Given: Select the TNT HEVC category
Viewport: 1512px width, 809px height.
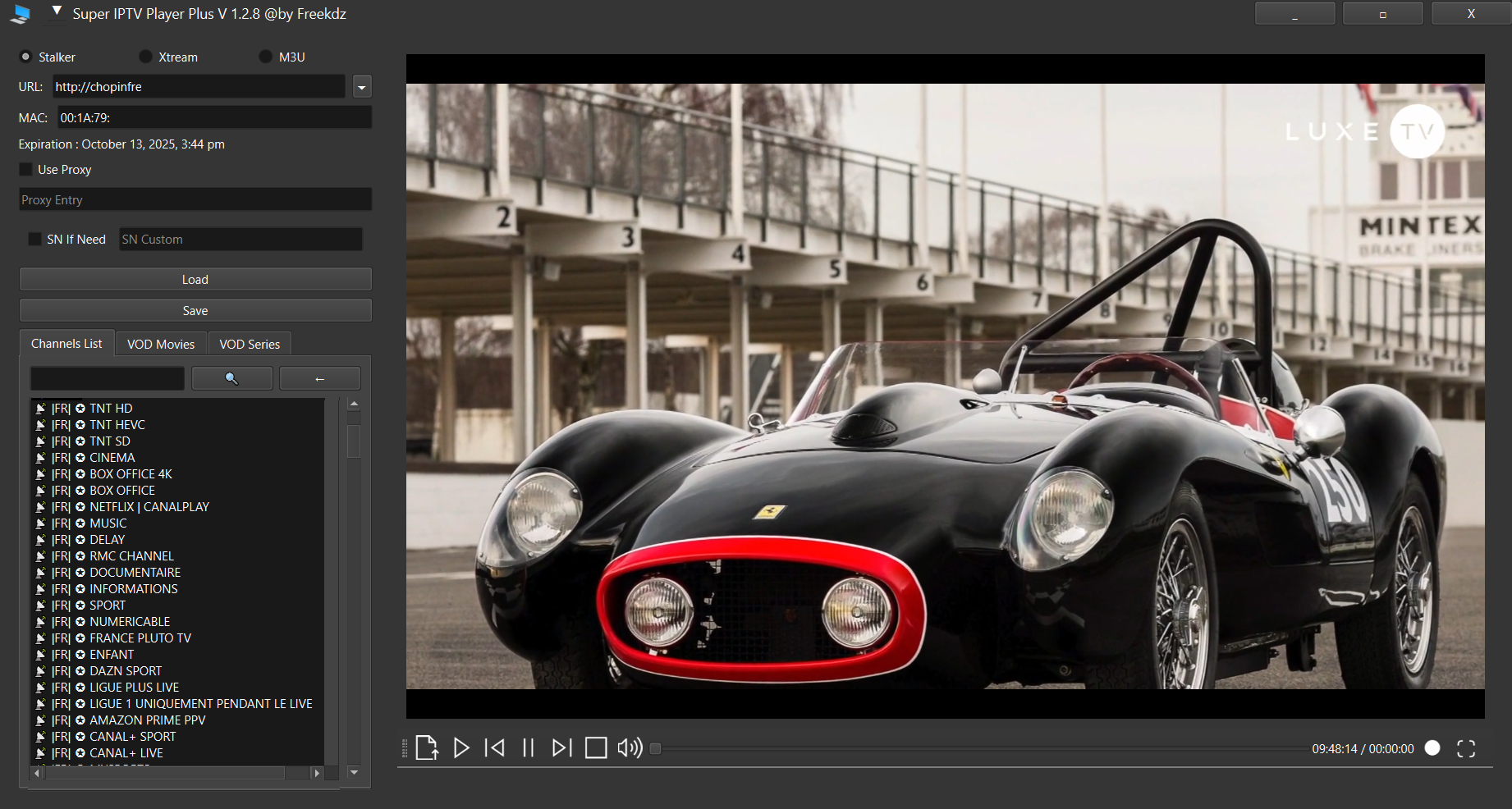Looking at the screenshot, I should (117, 424).
